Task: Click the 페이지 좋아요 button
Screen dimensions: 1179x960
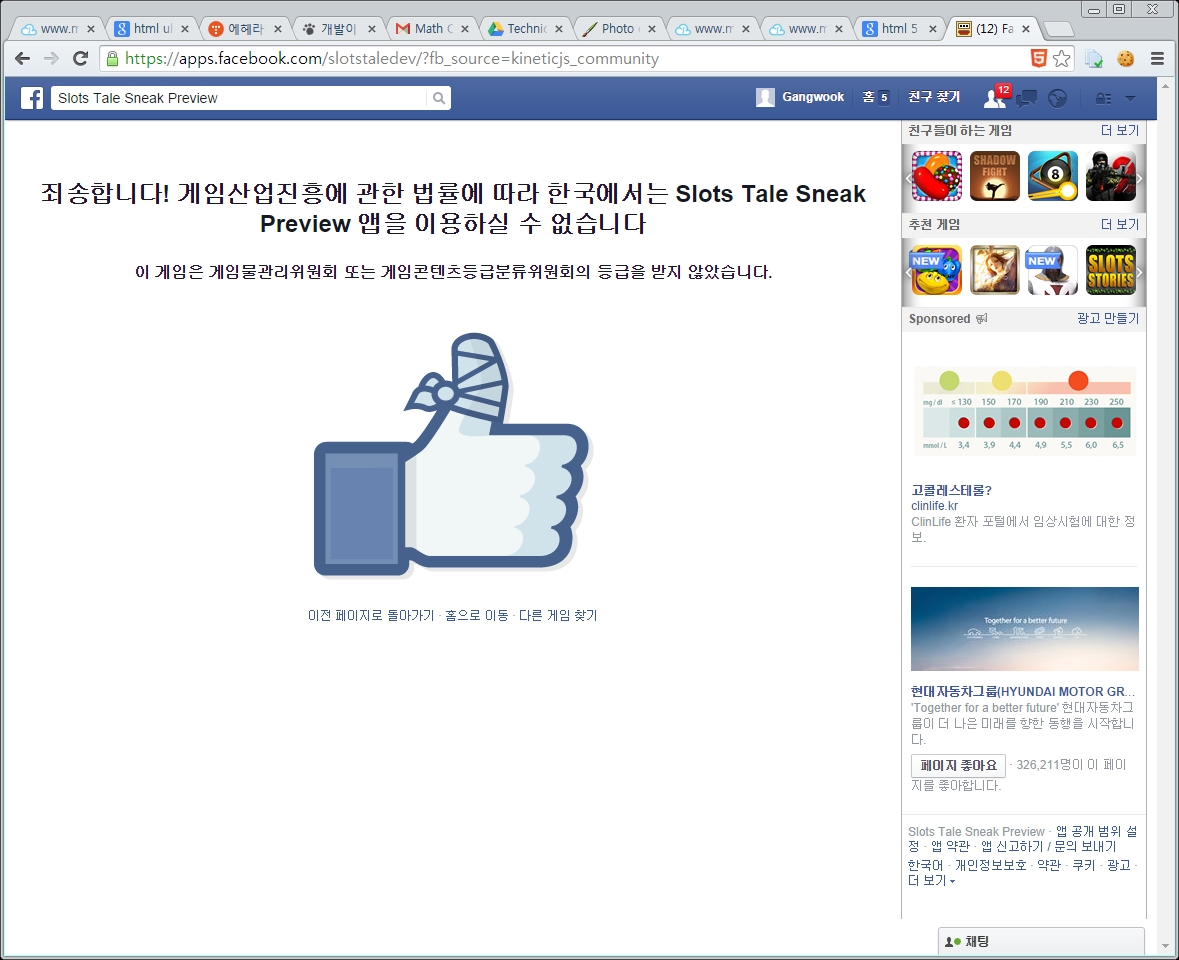Action: (x=958, y=765)
